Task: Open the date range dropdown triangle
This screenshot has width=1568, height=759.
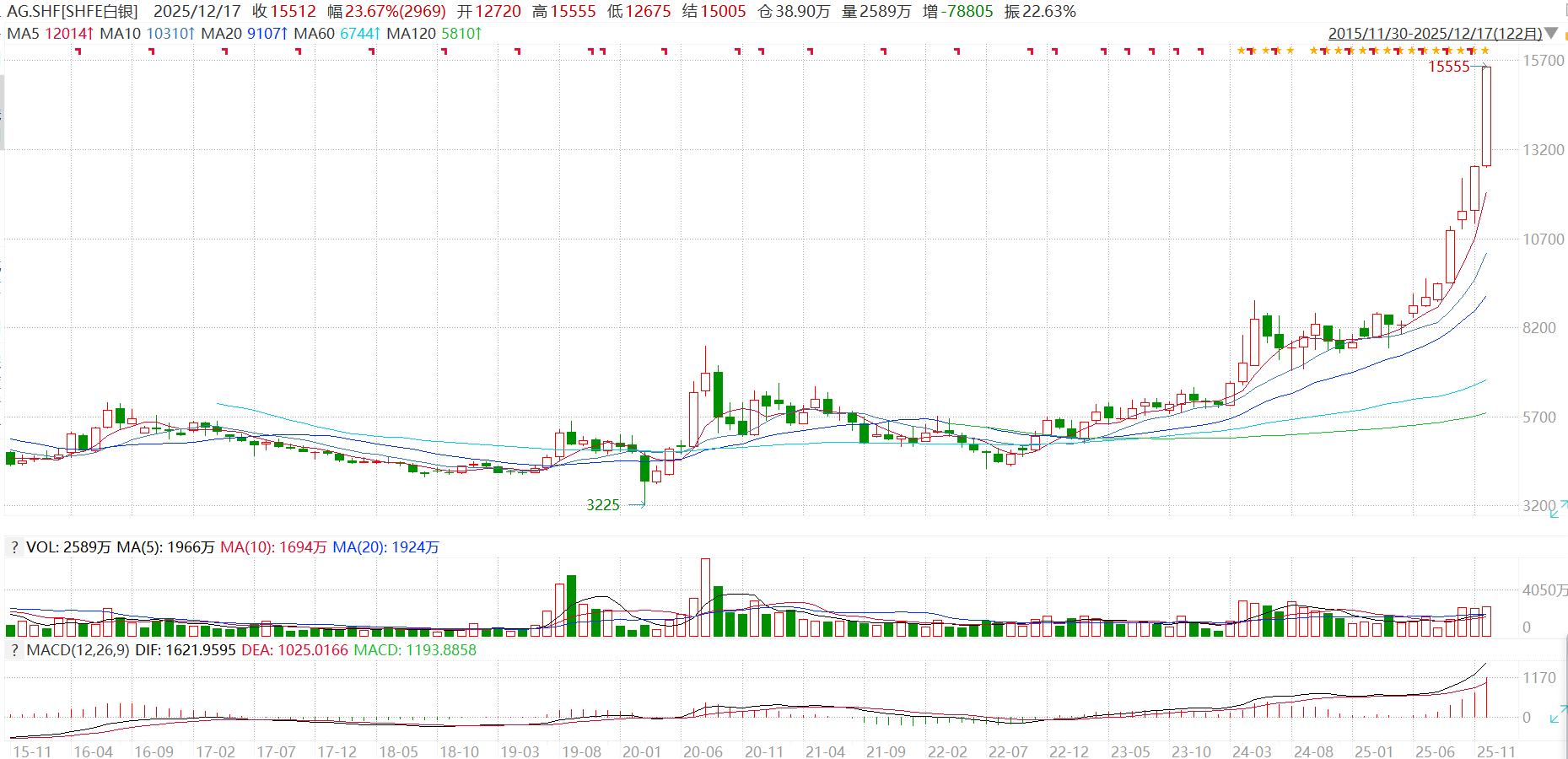Action: pos(1551,33)
